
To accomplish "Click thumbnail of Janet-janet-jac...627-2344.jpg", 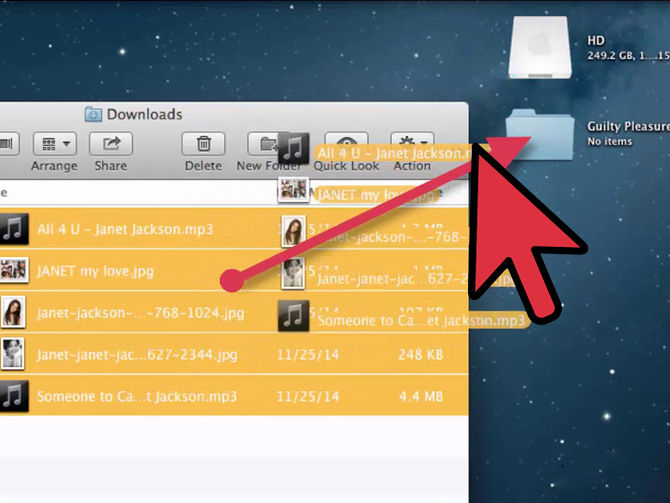I will 12,353.
